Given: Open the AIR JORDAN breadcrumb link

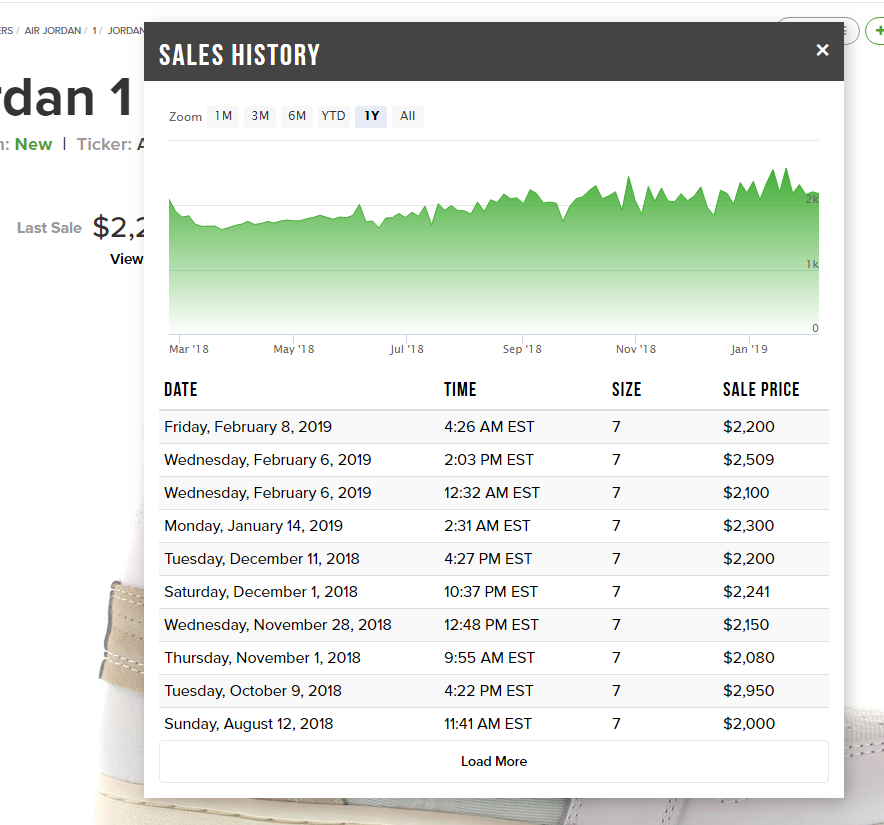Looking at the screenshot, I should point(54,30).
